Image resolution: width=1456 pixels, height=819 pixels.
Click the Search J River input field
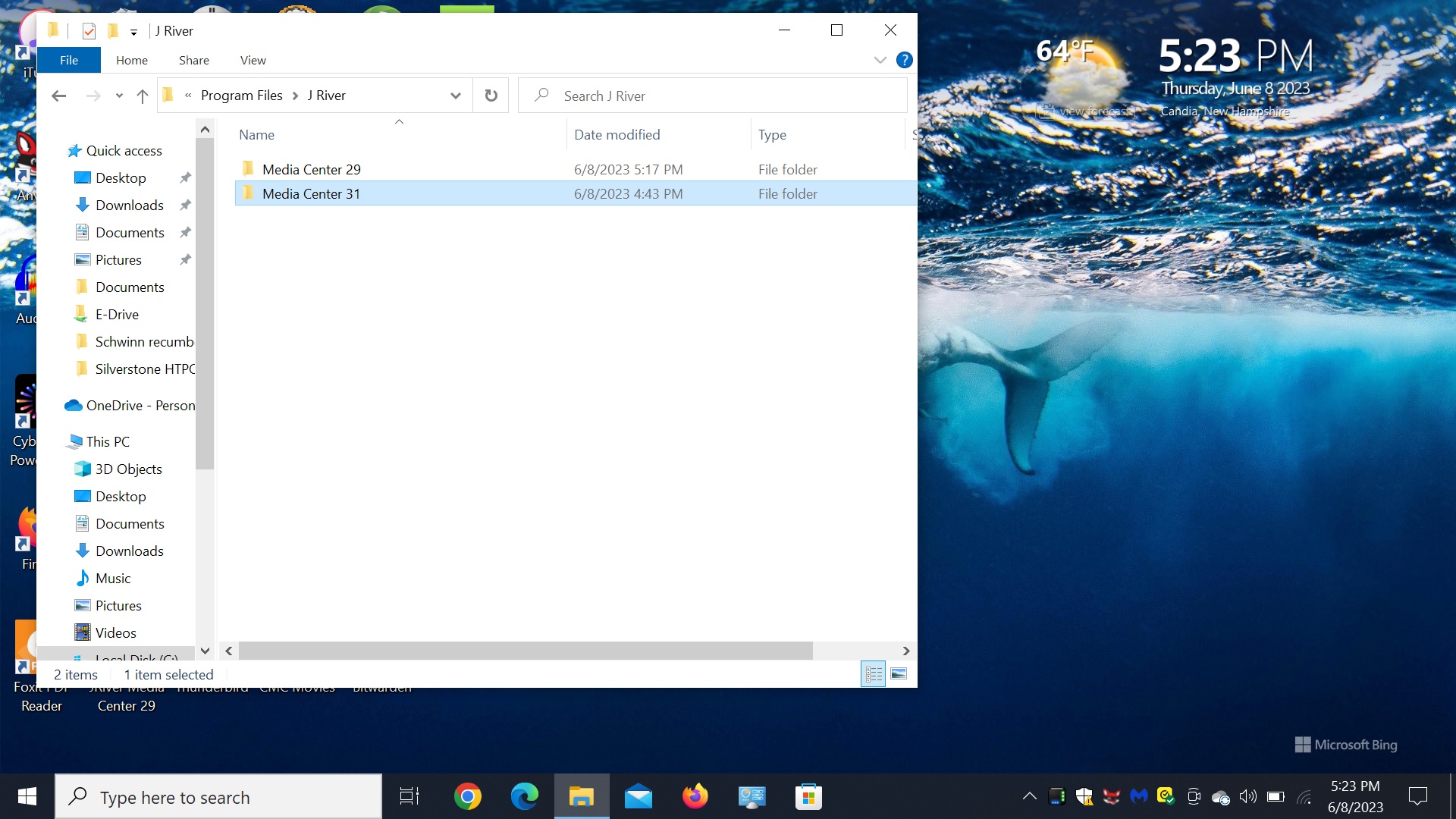point(713,95)
